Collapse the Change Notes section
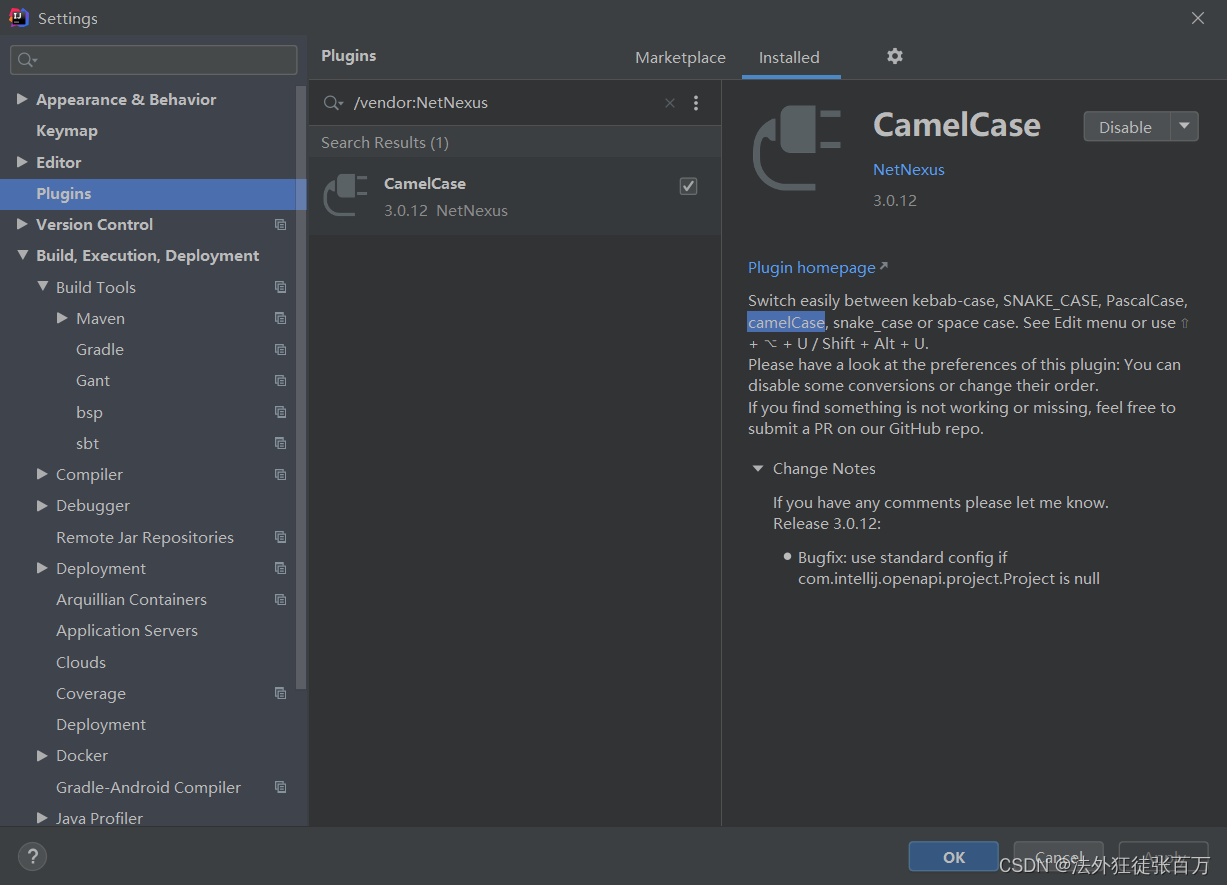The height and width of the screenshot is (885, 1227). 758,468
